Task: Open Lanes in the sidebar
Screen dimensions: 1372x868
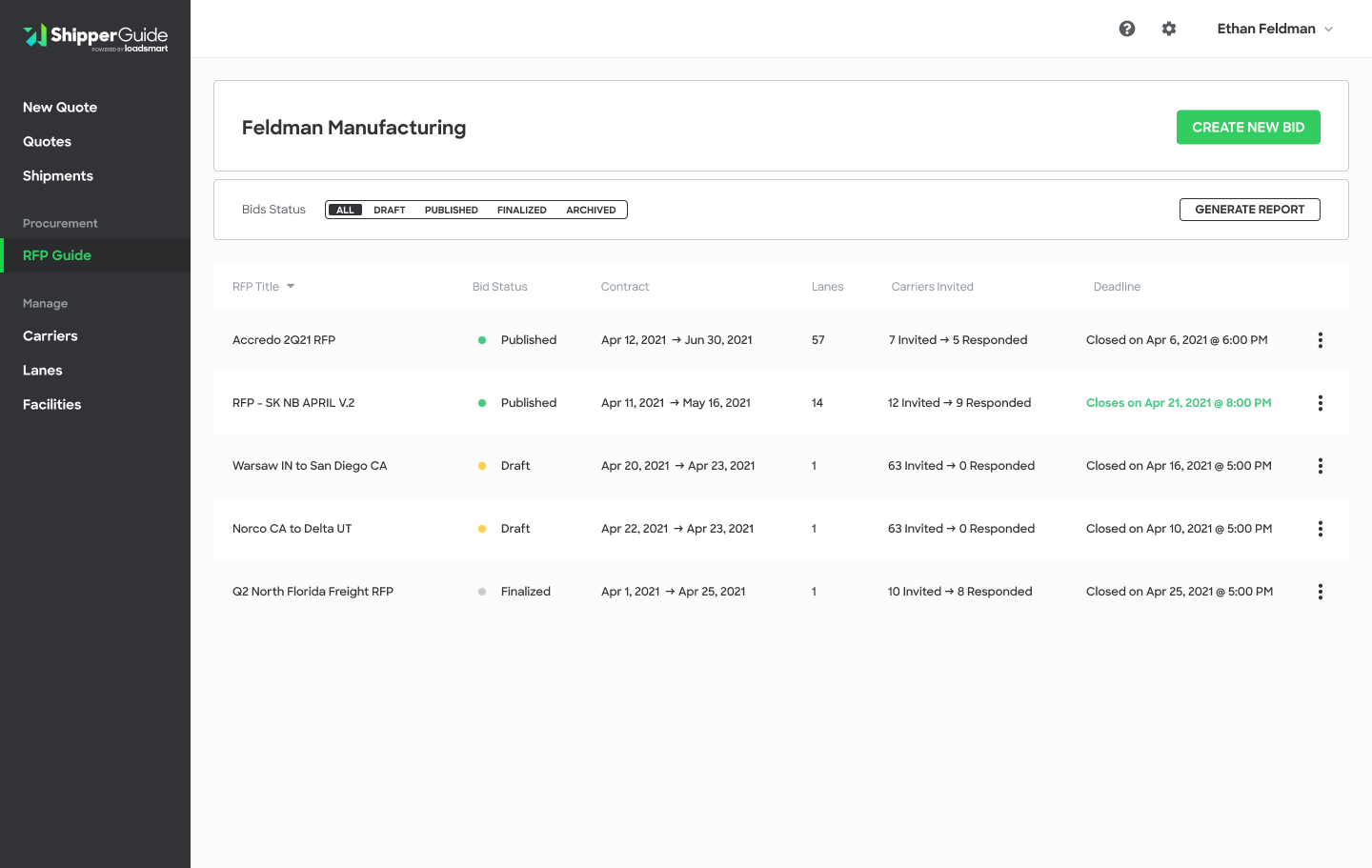Action: click(43, 370)
